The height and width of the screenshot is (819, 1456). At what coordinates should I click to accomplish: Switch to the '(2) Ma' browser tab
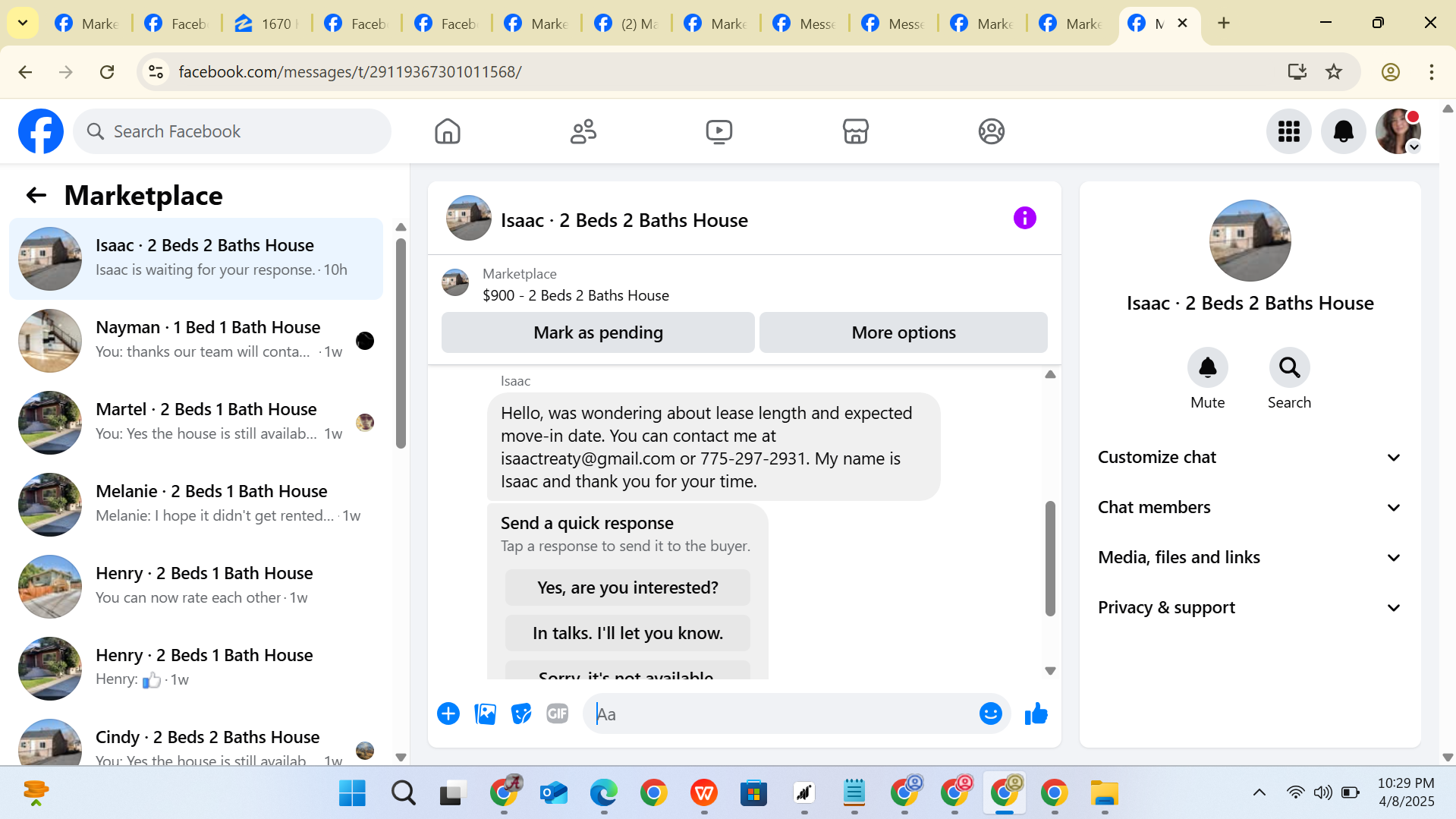pos(627,24)
